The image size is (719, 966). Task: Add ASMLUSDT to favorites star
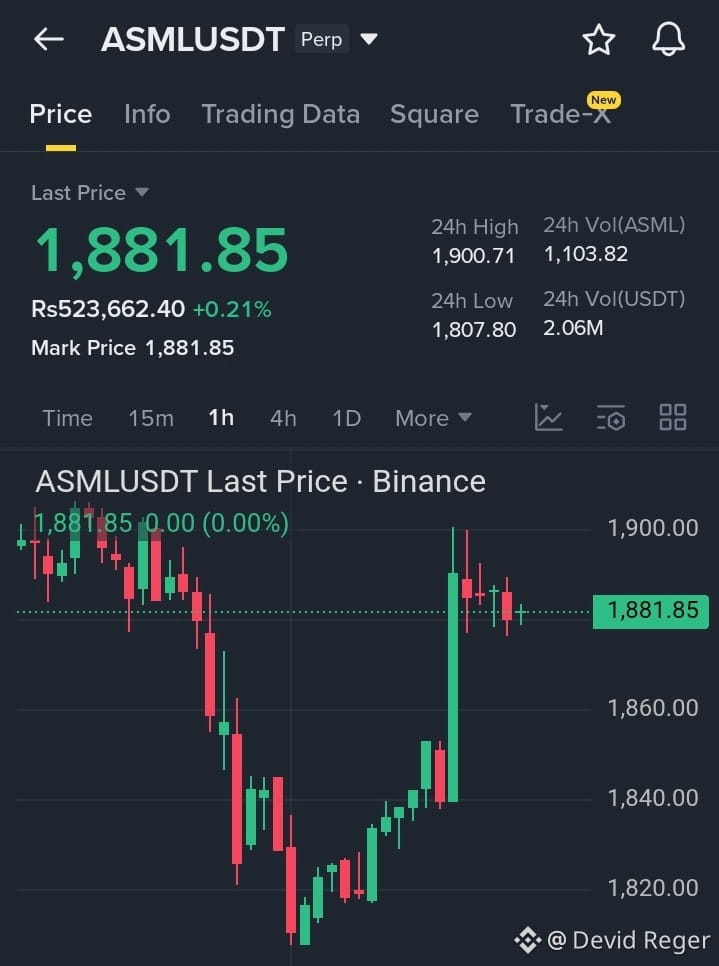coord(598,40)
